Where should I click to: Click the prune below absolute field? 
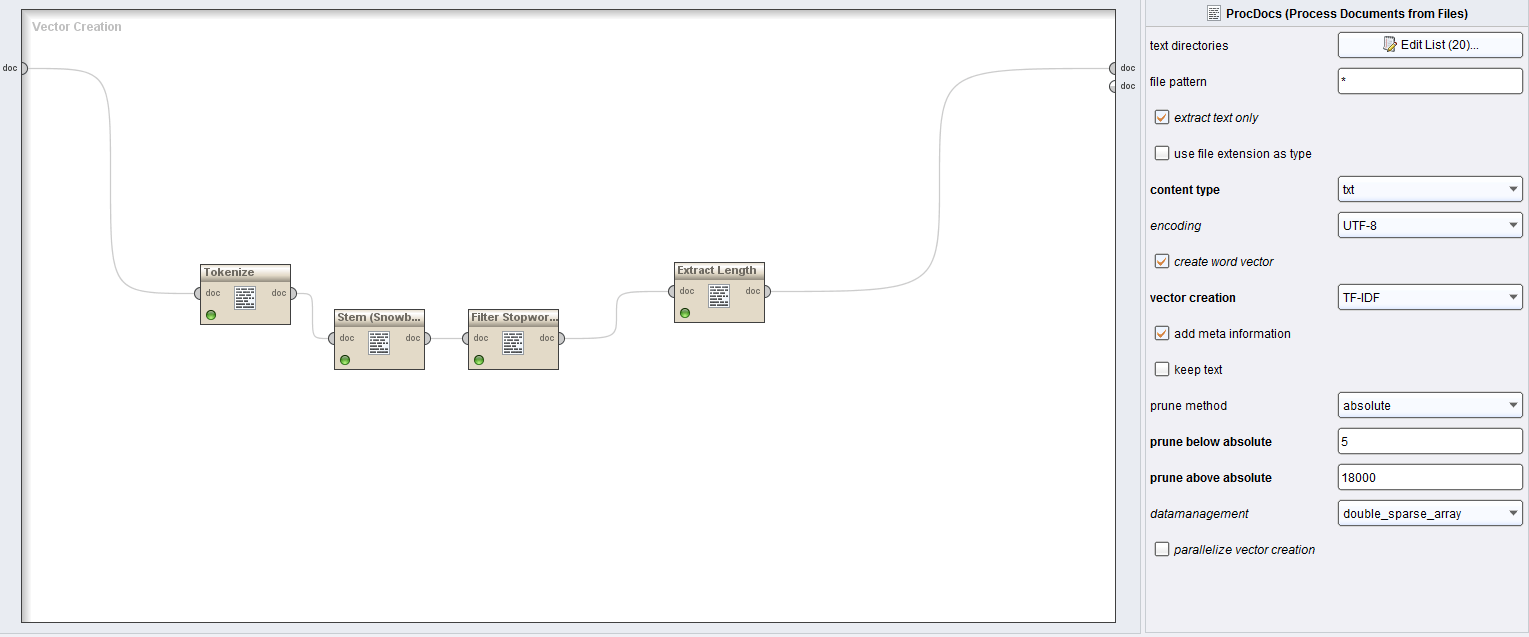[x=1429, y=441]
